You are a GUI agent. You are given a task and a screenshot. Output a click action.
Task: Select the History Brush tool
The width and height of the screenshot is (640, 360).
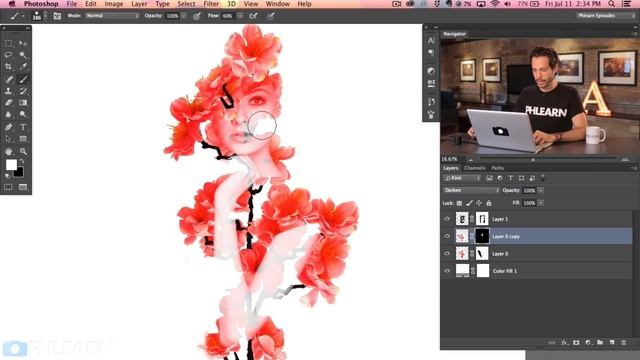coord(23,91)
